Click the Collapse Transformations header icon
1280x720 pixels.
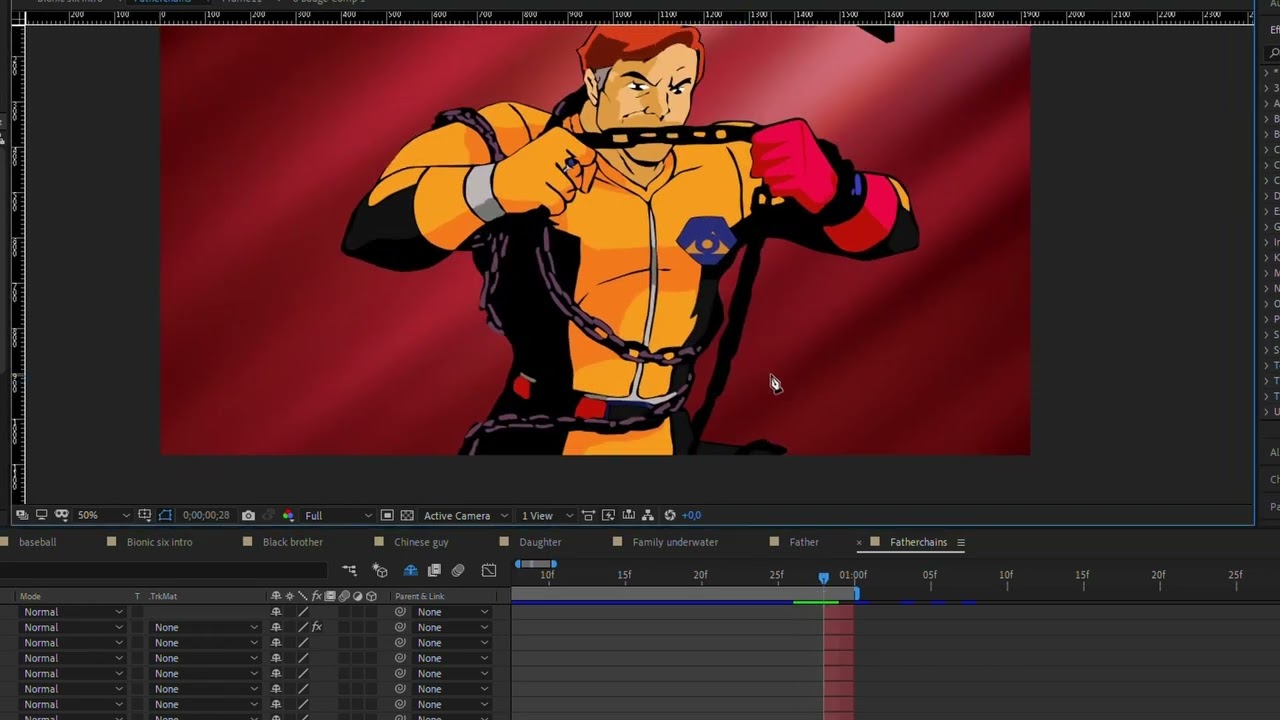[x=290, y=596]
